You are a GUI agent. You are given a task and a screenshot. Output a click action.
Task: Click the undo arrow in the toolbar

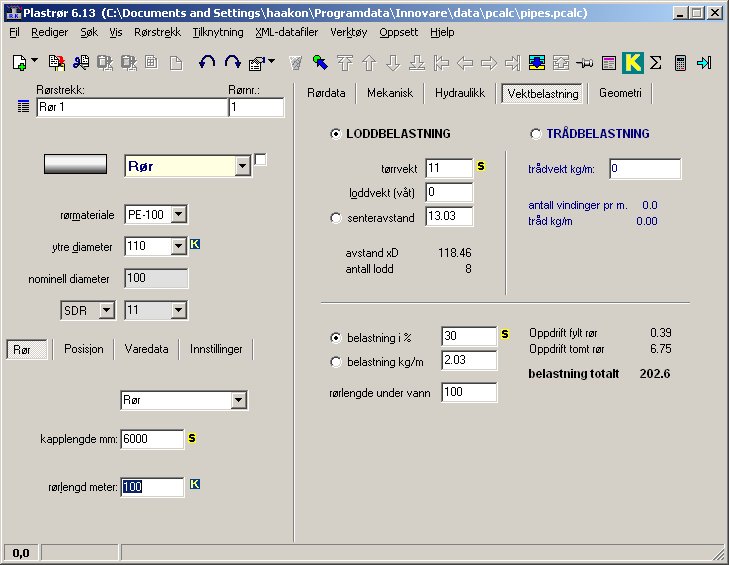(207, 63)
